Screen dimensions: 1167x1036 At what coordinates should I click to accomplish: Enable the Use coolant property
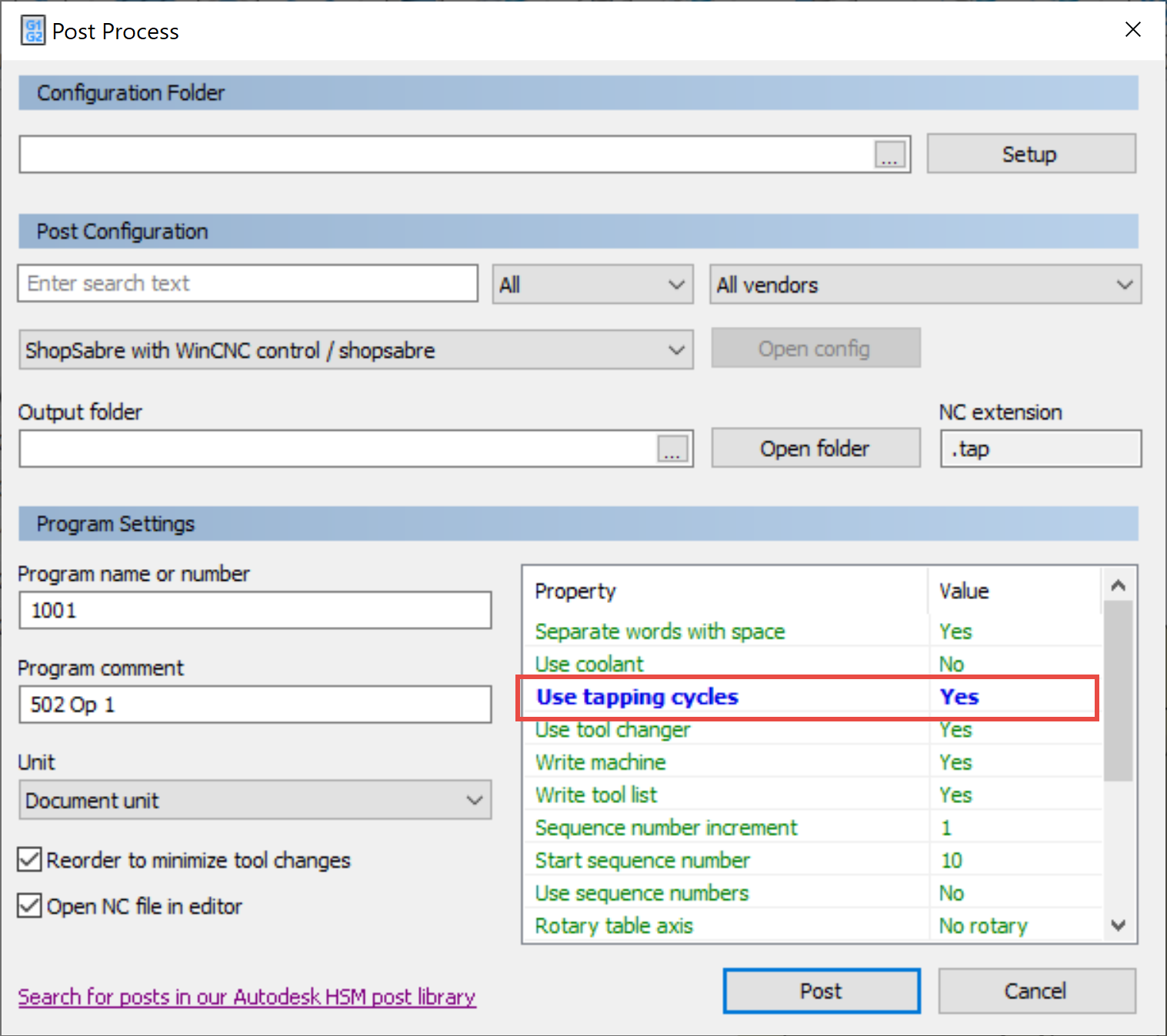click(x=952, y=663)
